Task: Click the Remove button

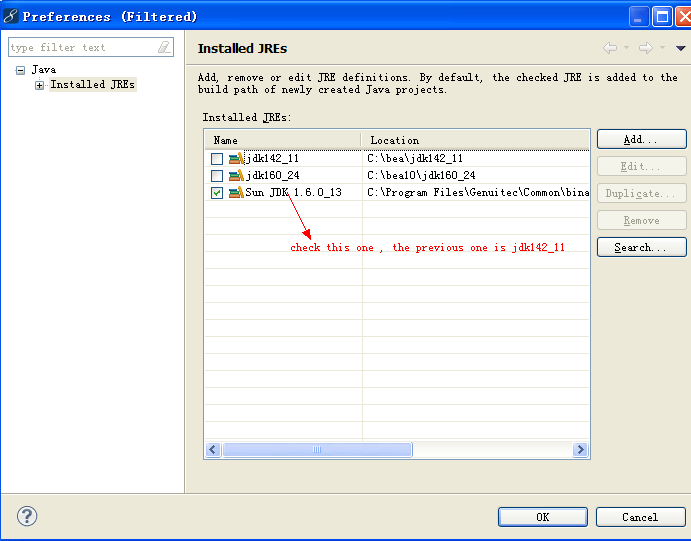Action: point(642,220)
